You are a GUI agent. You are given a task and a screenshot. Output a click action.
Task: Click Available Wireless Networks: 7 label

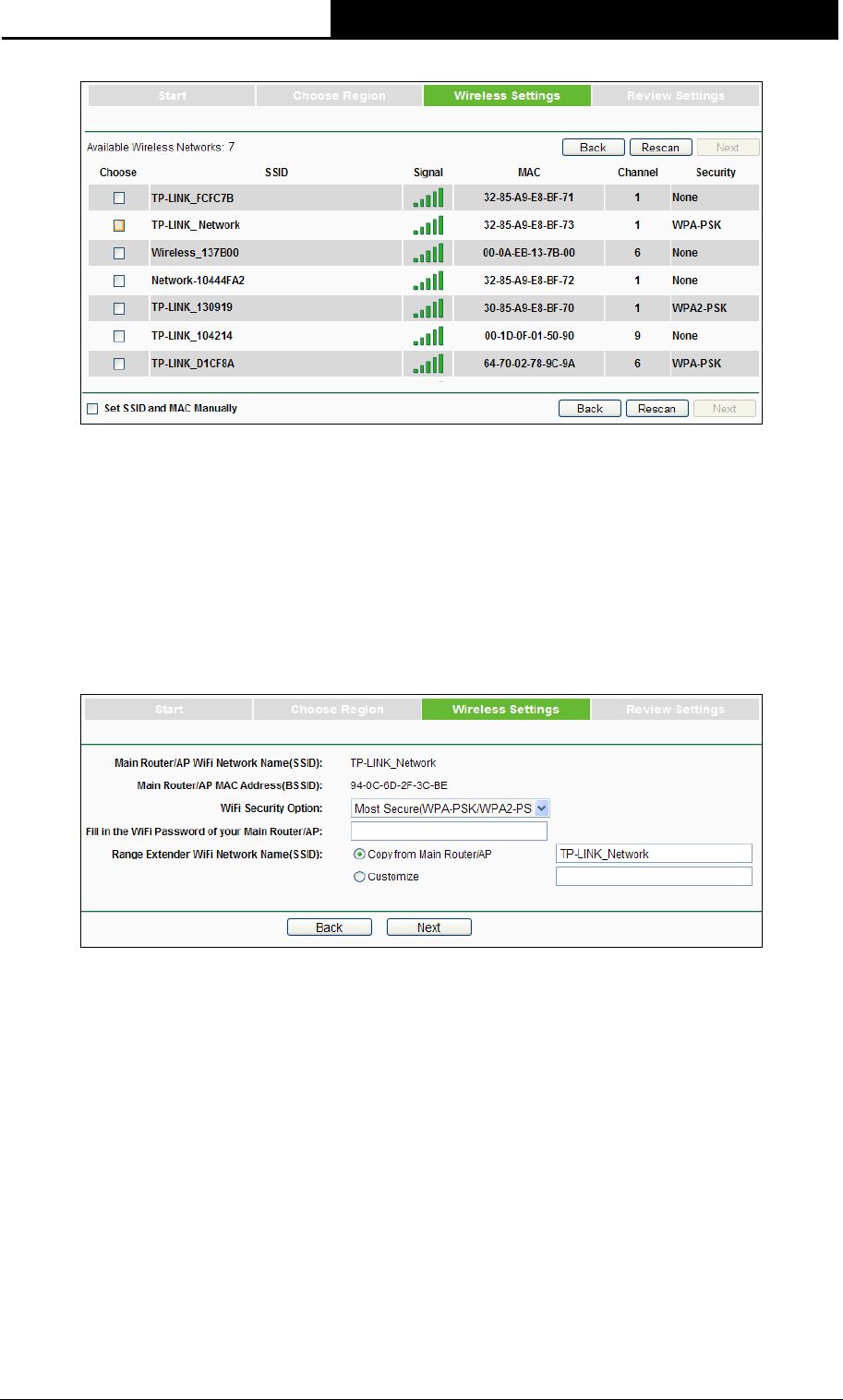point(161,148)
